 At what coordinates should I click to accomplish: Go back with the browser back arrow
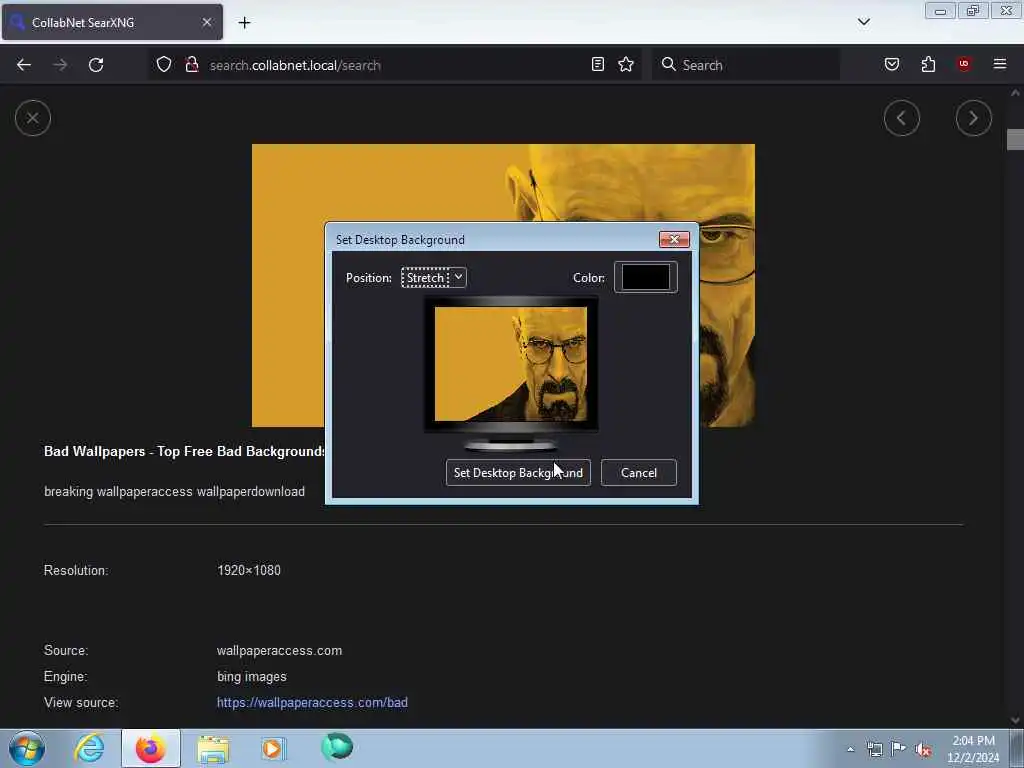24,65
